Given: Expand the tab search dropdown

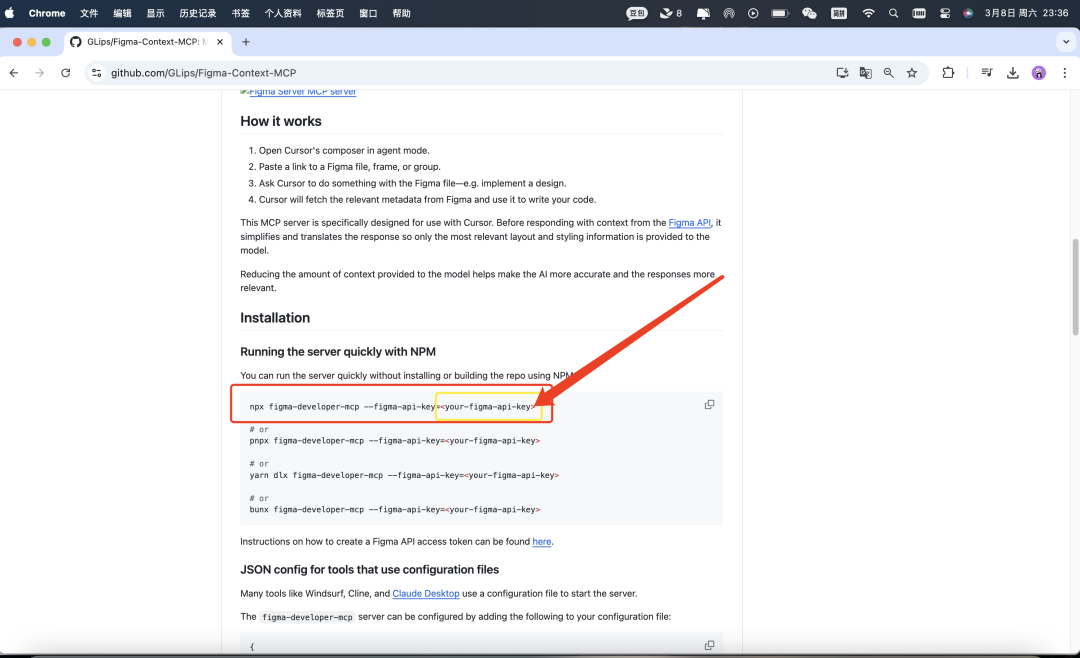Looking at the screenshot, I should 1064,42.
